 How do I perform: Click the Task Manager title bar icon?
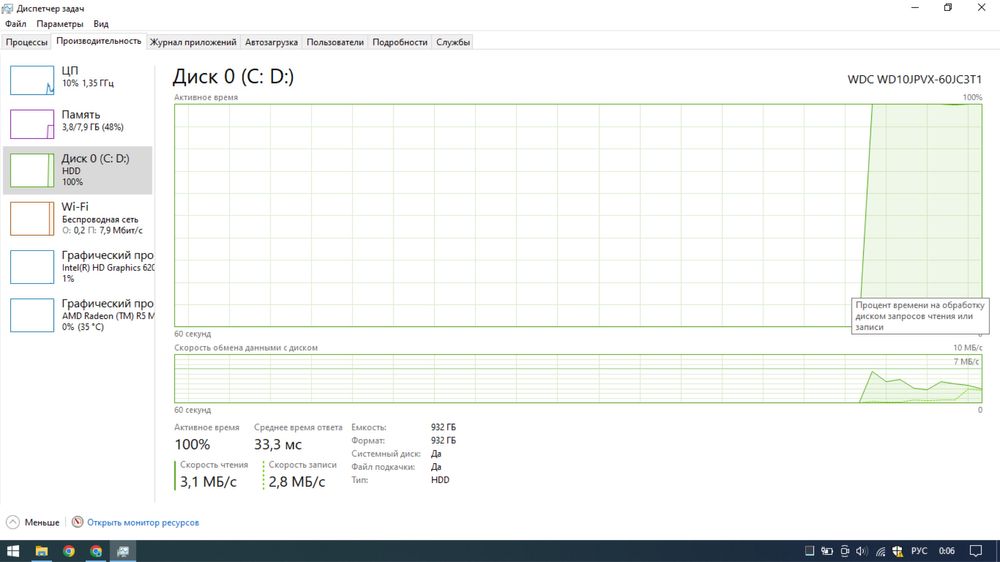tap(7, 8)
